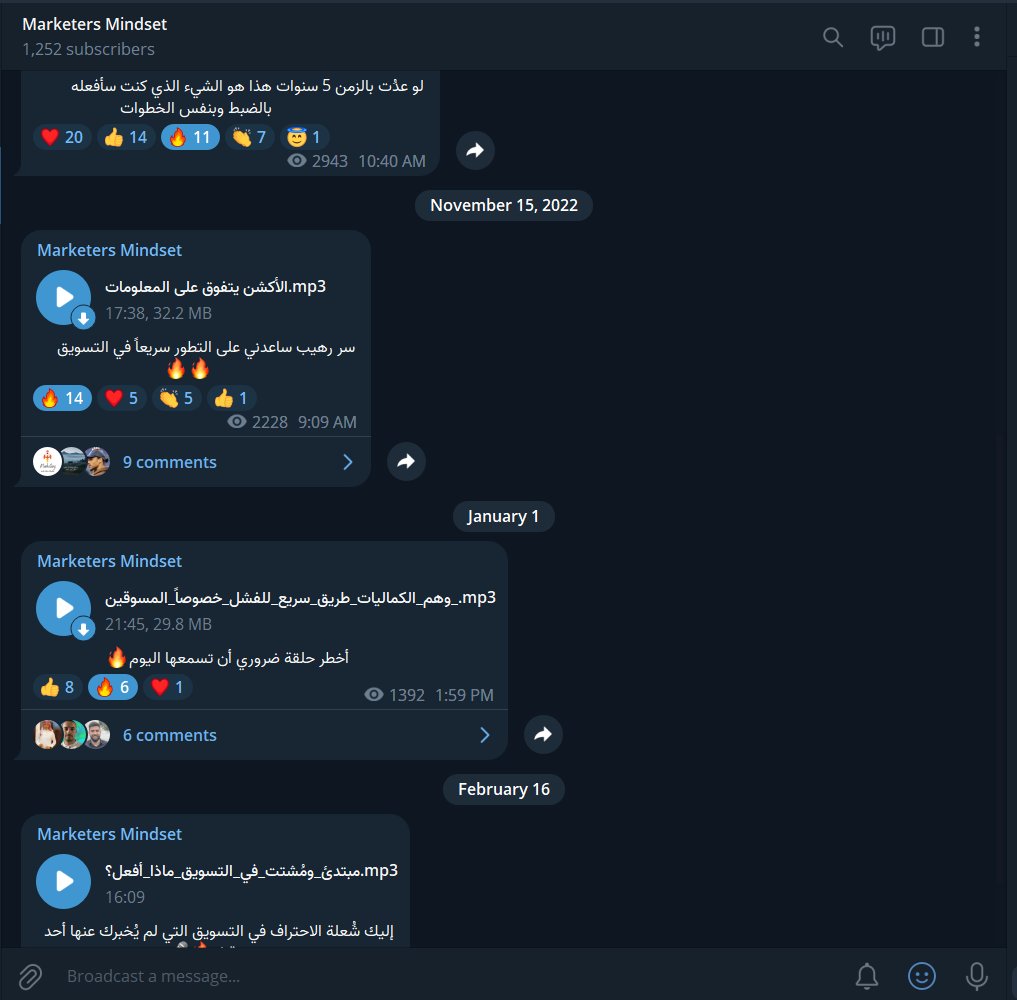
Task: Click the paperclip attach file icon
Action: (x=30, y=976)
